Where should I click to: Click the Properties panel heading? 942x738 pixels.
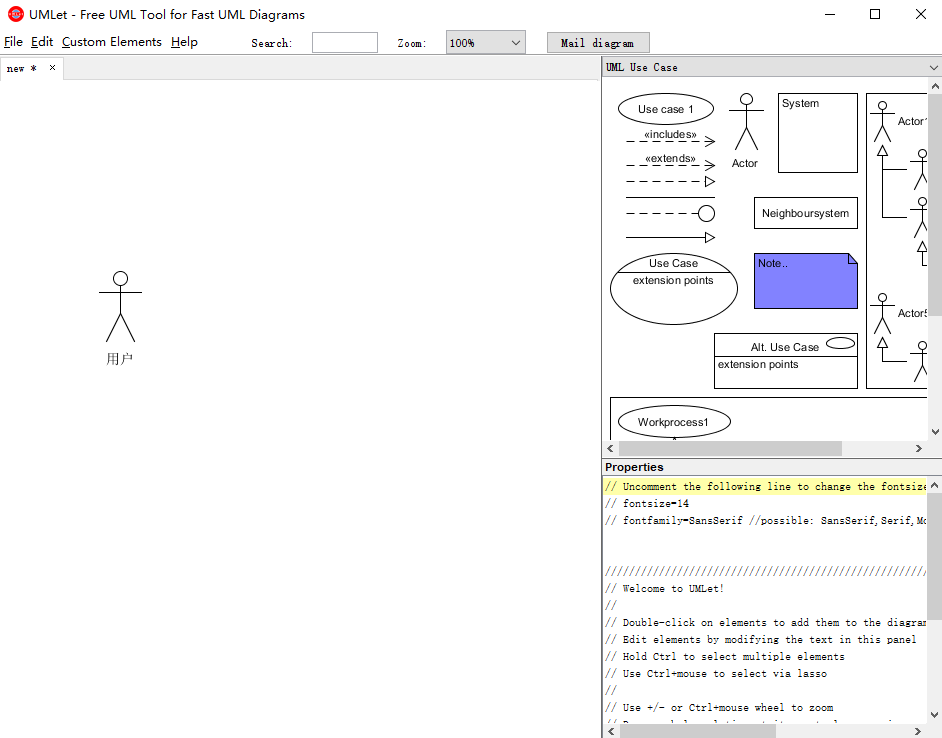(x=634, y=467)
